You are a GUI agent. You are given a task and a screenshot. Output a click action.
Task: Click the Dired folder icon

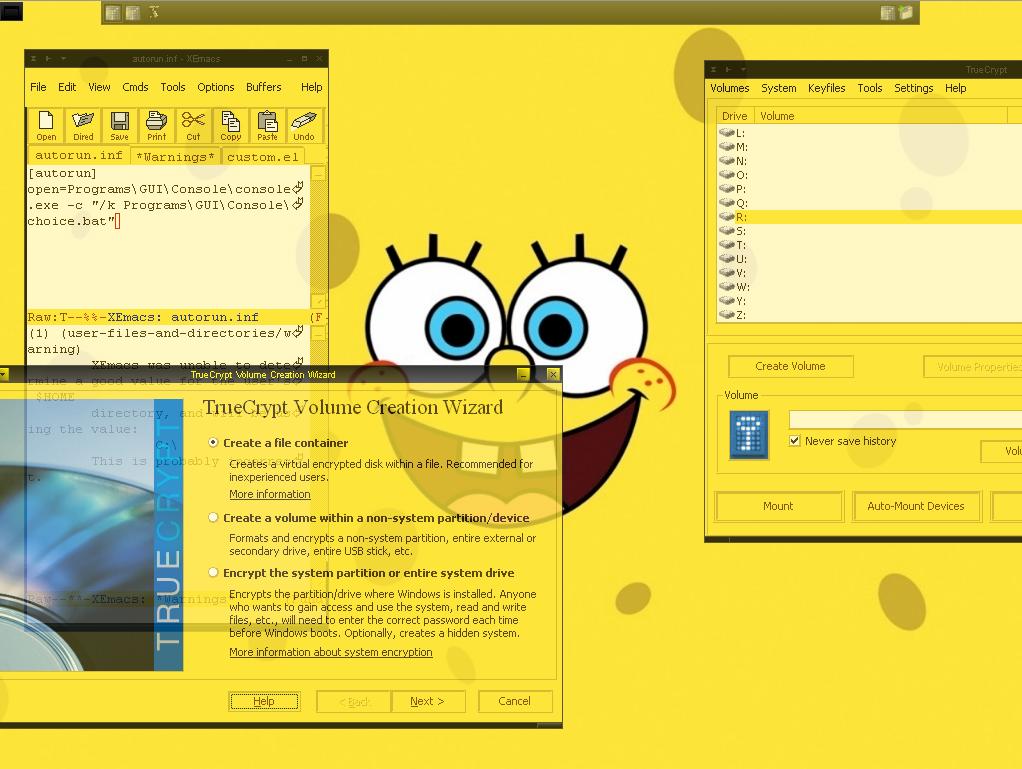click(x=83, y=126)
